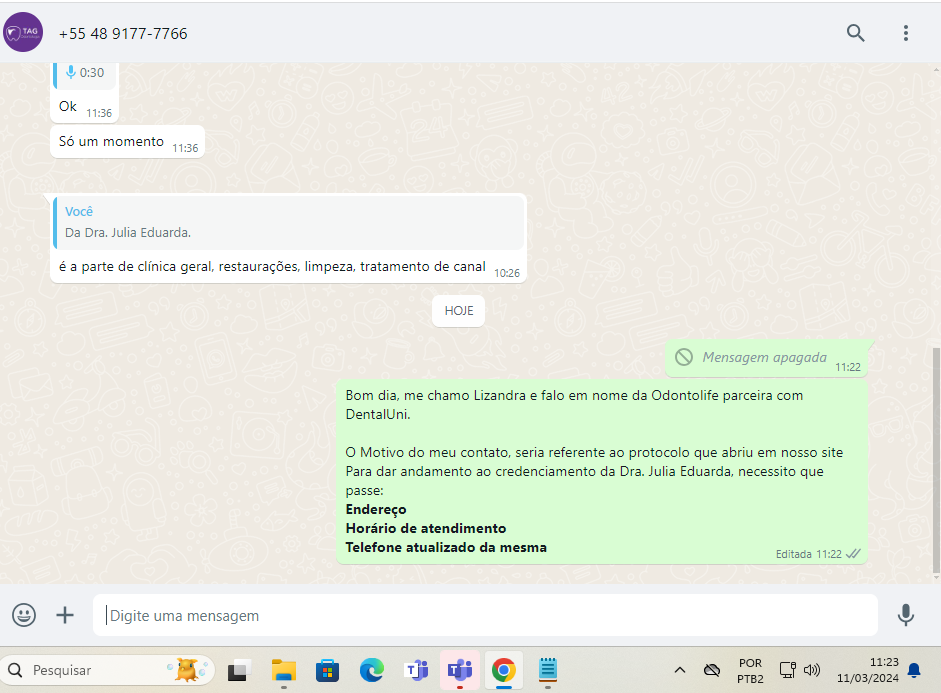Image resolution: width=941 pixels, height=693 pixels.
Task: Jump to quoted message 'Da Dra. Julia Eduarda.'
Action: coord(289,223)
